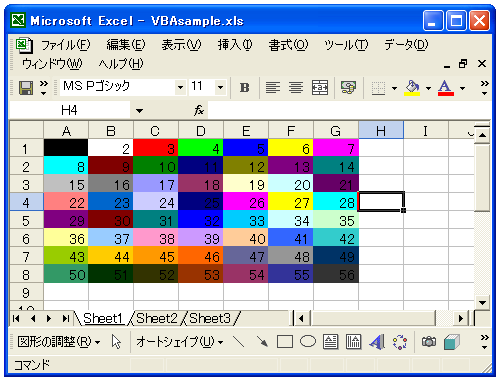Select orange cell containing 46
The image size is (498, 380).
(201, 256)
